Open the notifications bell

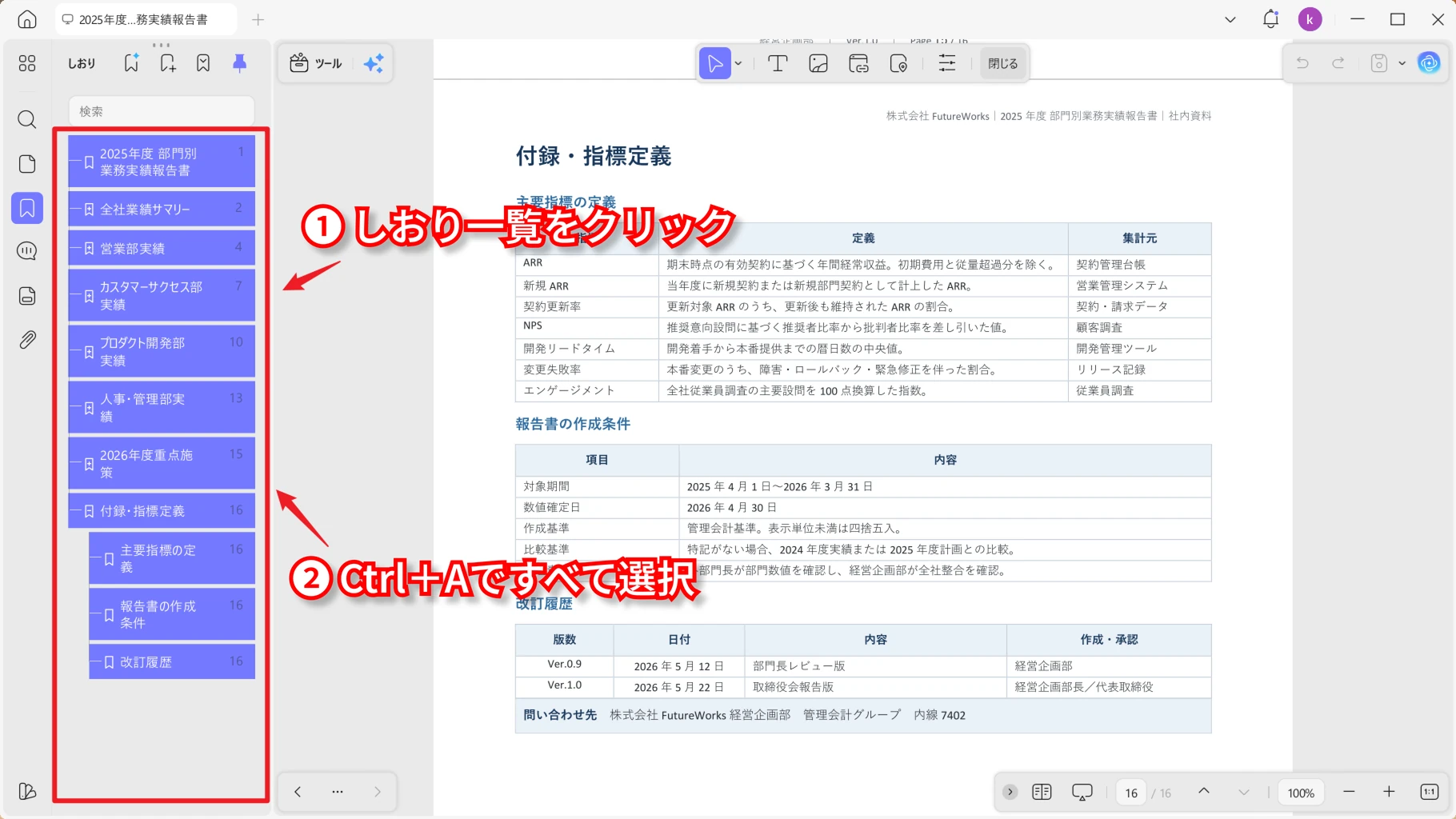pos(1270,19)
